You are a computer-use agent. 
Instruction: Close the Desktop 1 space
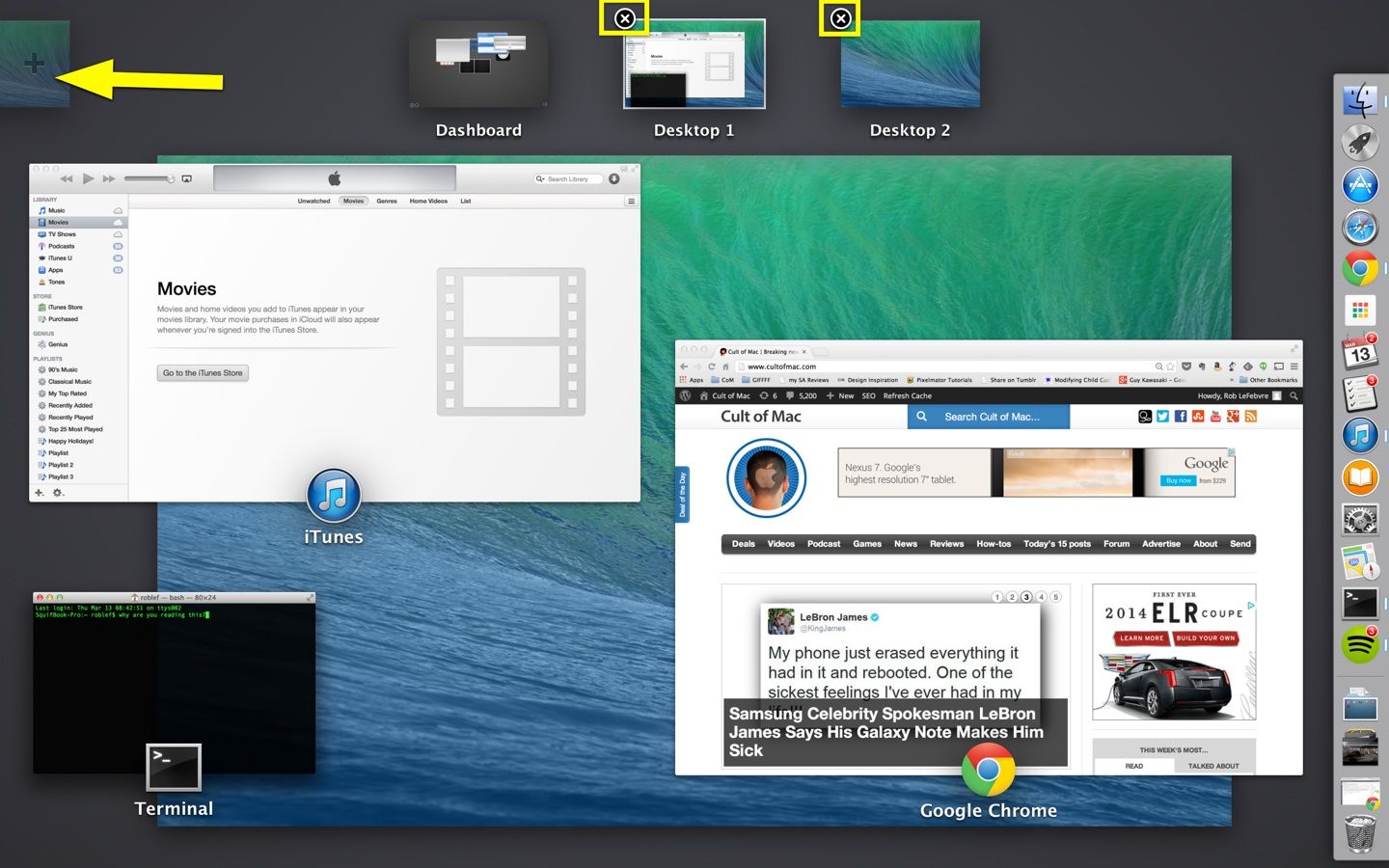pyautogui.click(x=624, y=18)
